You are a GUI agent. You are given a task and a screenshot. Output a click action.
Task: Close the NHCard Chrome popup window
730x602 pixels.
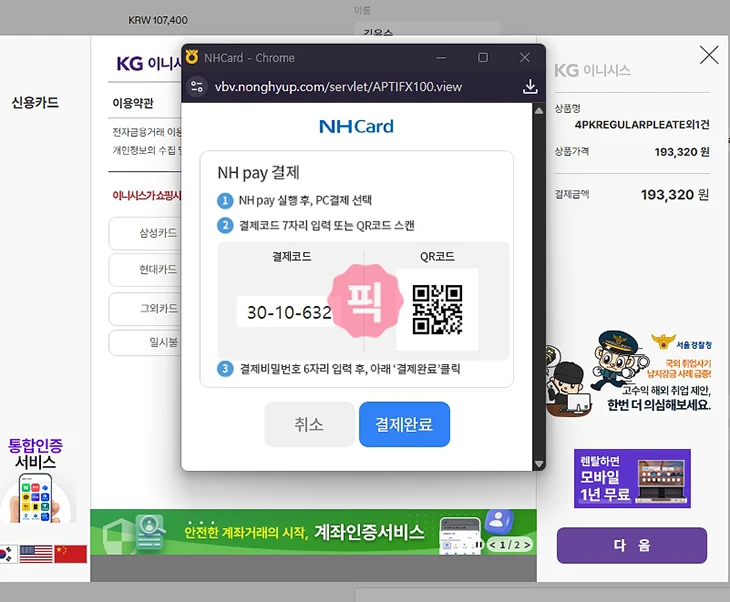coord(525,57)
